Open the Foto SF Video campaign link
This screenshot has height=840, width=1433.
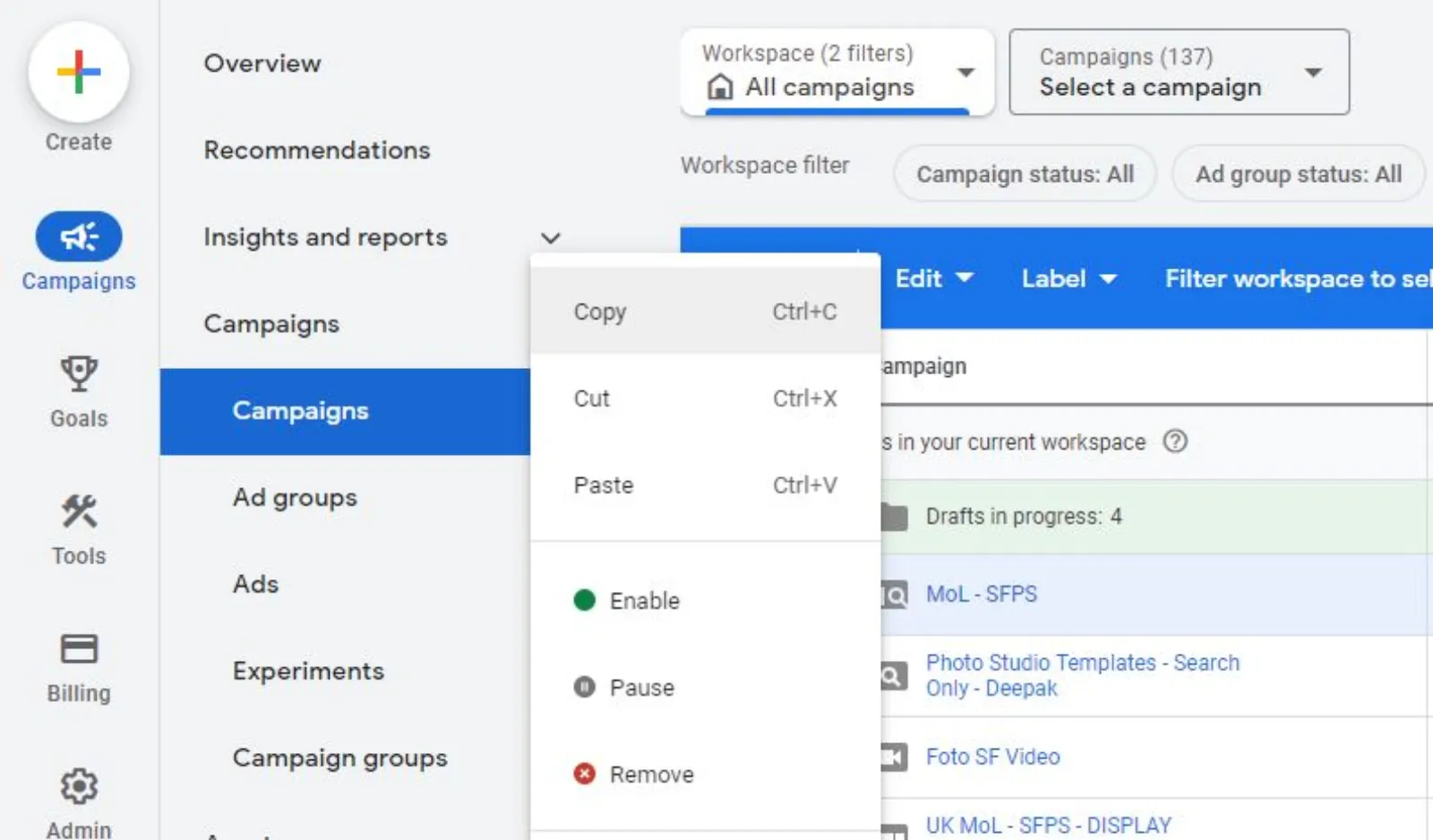tap(993, 757)
